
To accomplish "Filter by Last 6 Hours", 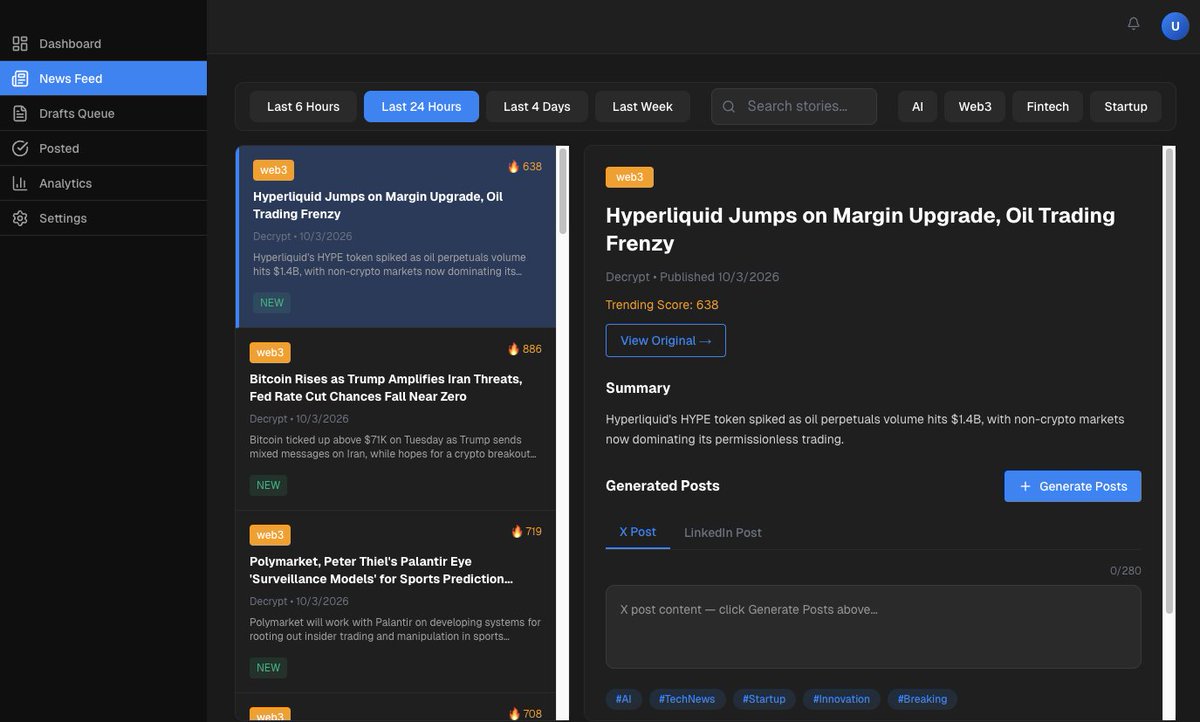I will pos(303,107).
